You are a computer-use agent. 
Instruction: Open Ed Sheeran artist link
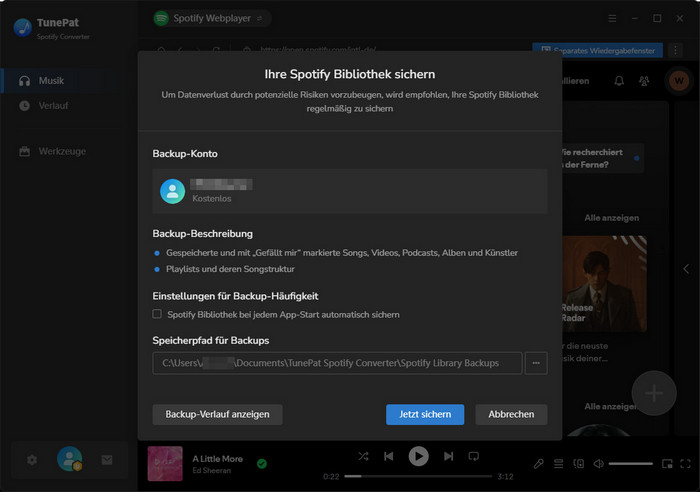tap(212, 471)
